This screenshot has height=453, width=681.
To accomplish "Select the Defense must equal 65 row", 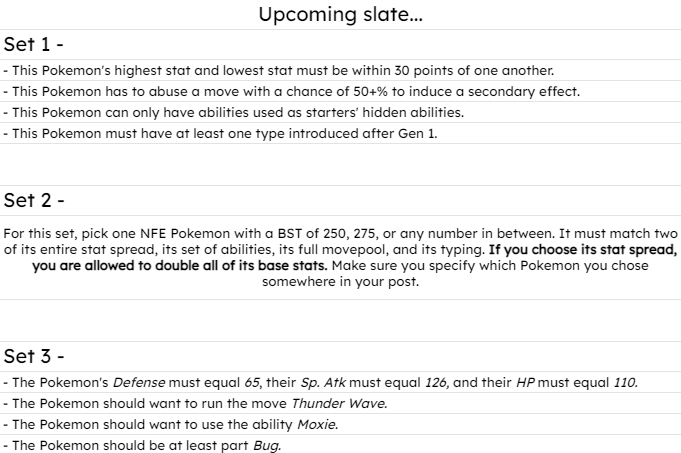I will coord(340,382).
